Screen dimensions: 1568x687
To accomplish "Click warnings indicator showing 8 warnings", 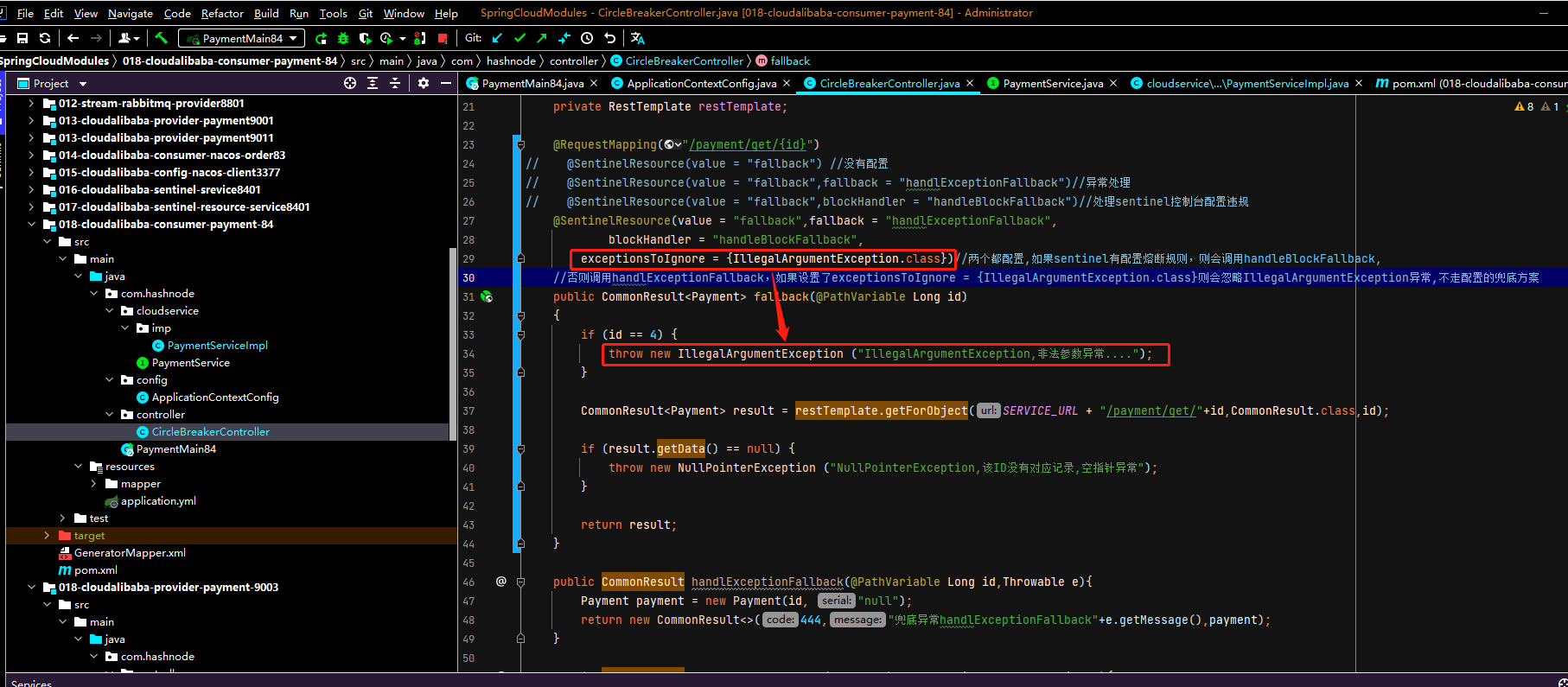I will point(1524,106).
